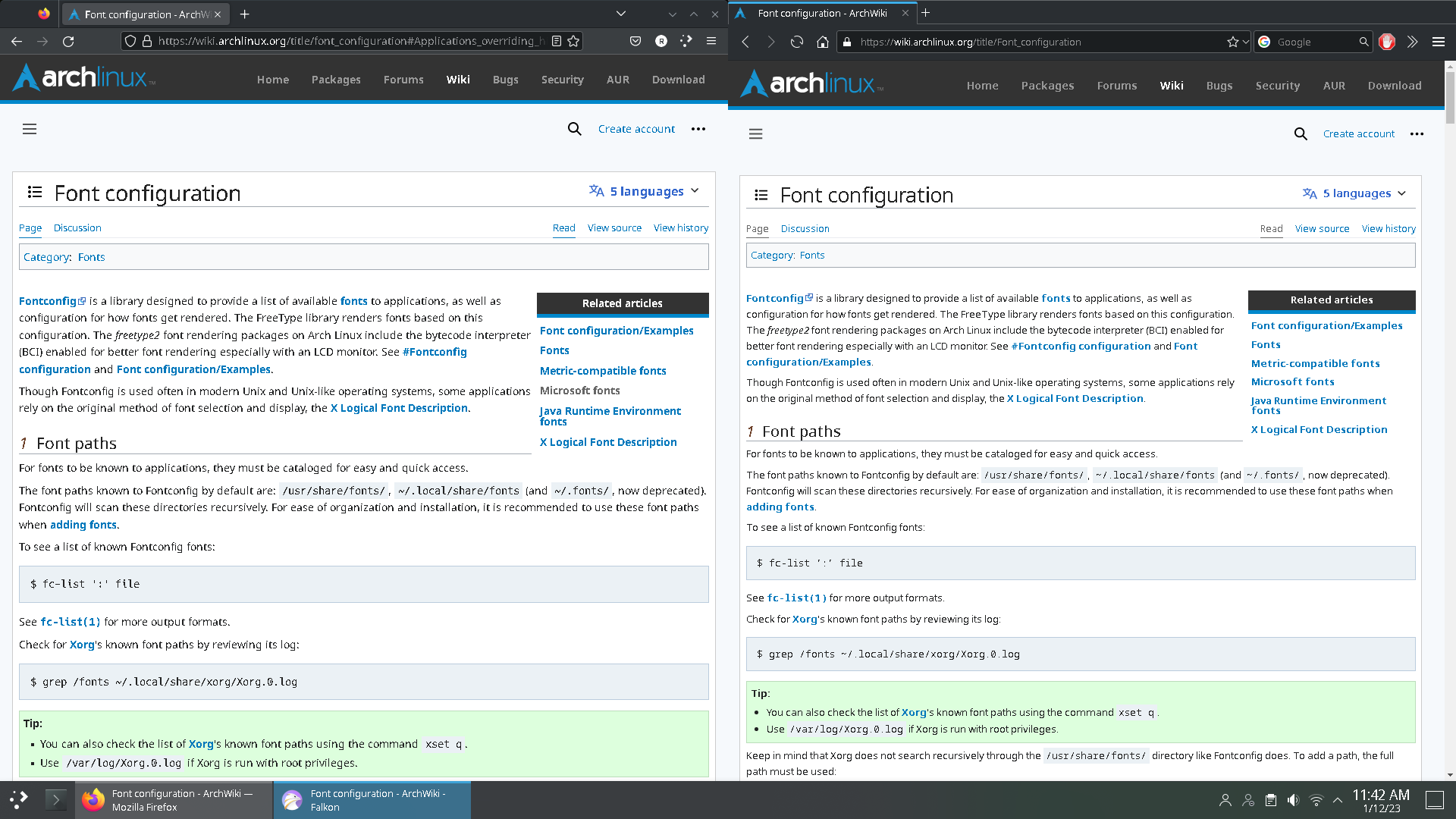Open Falkon search engine selector

tap(1264, 42)
